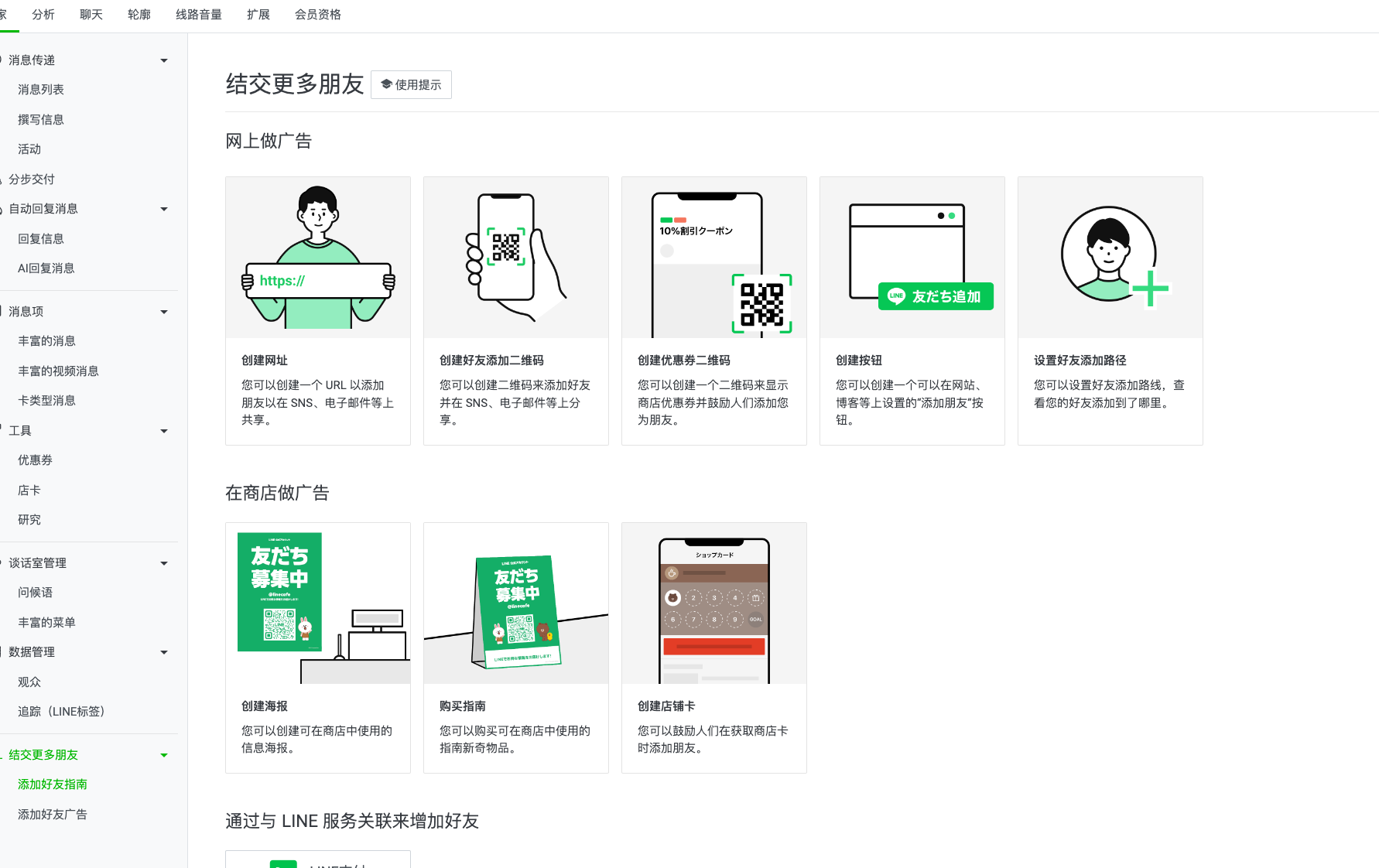Click the 数据管理 section label
Image resolution: width=1379 pixels, height=868 pixels.
click(32, 652)
